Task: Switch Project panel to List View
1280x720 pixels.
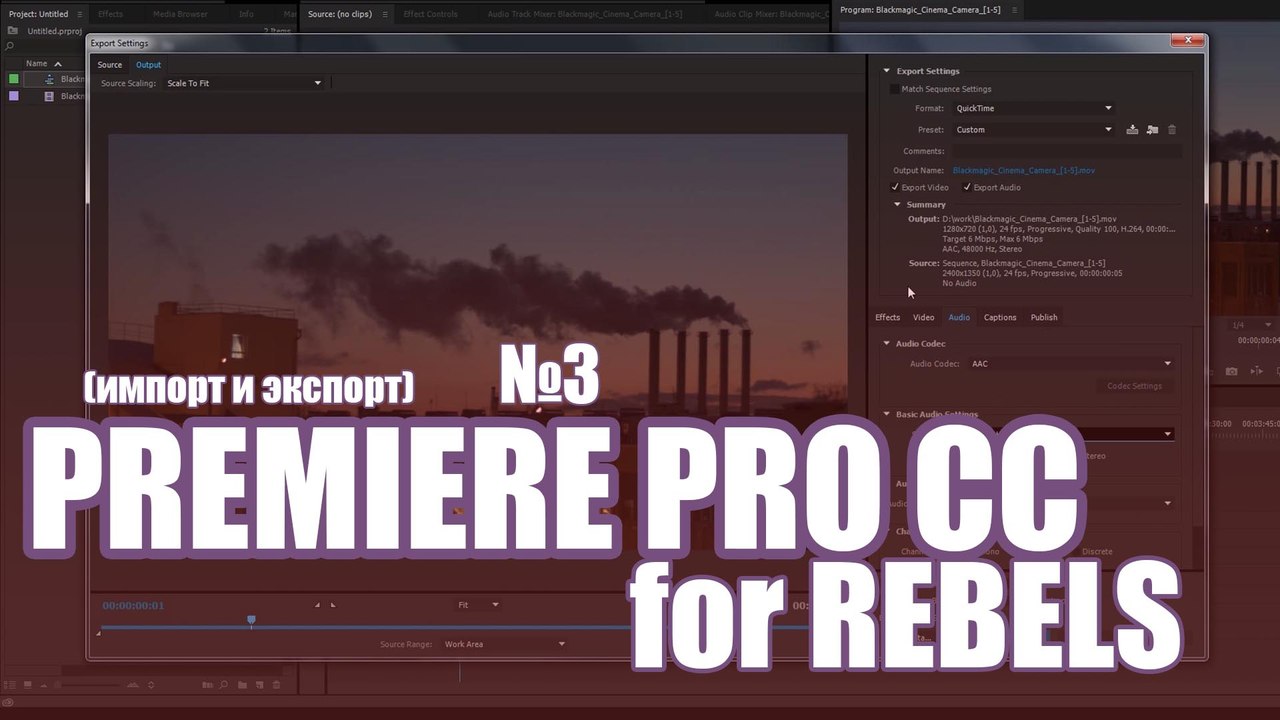Action: click(x=10, y=685)
